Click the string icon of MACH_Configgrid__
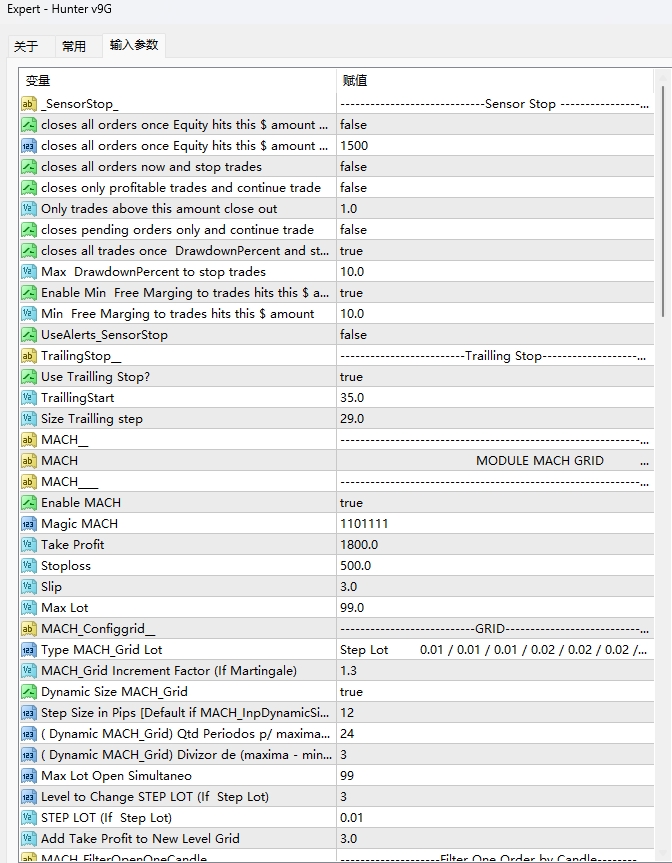This screenshot has width=672, height=863. pos(29,629)
